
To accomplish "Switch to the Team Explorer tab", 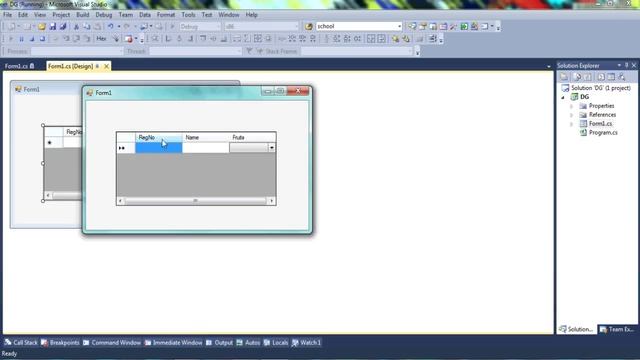I will click(x=618, y=329).
